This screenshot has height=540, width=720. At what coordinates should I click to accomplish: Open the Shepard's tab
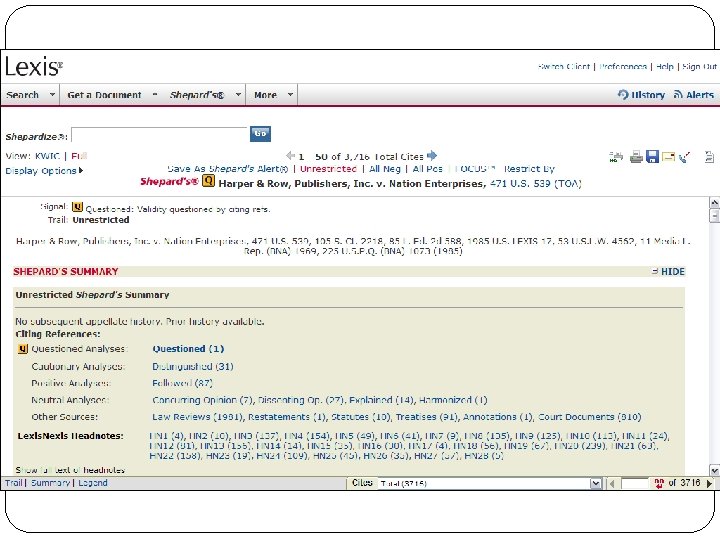197,95
